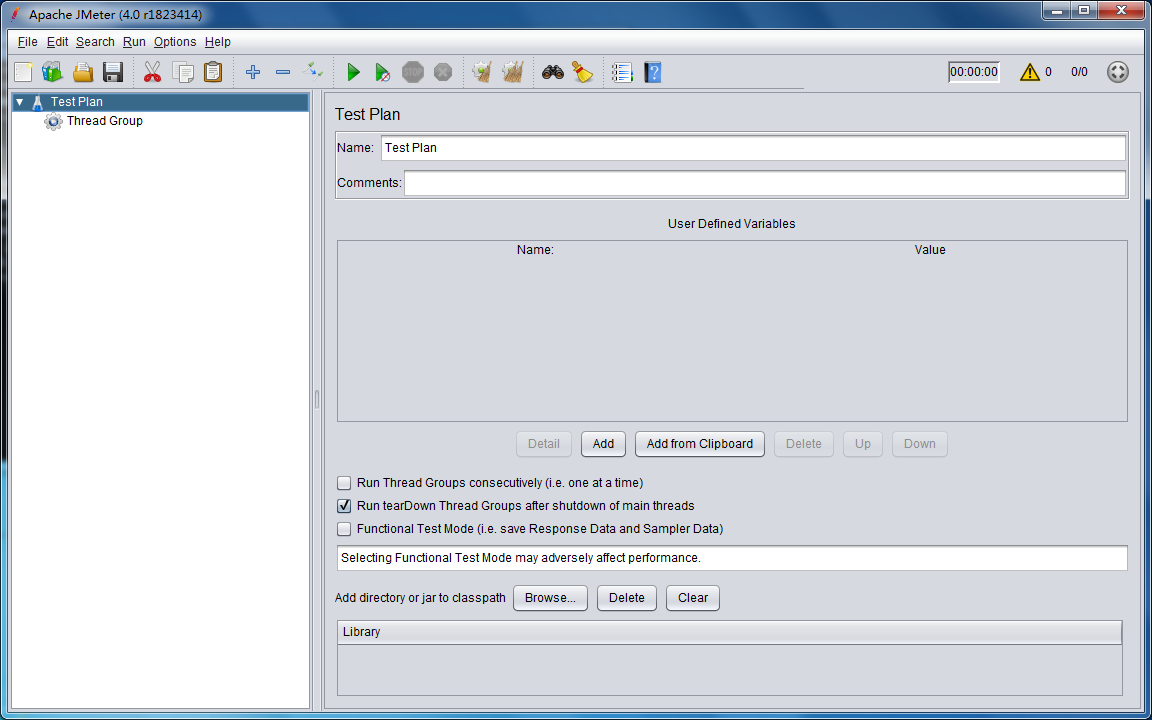Click the variables Delete button

804,444
